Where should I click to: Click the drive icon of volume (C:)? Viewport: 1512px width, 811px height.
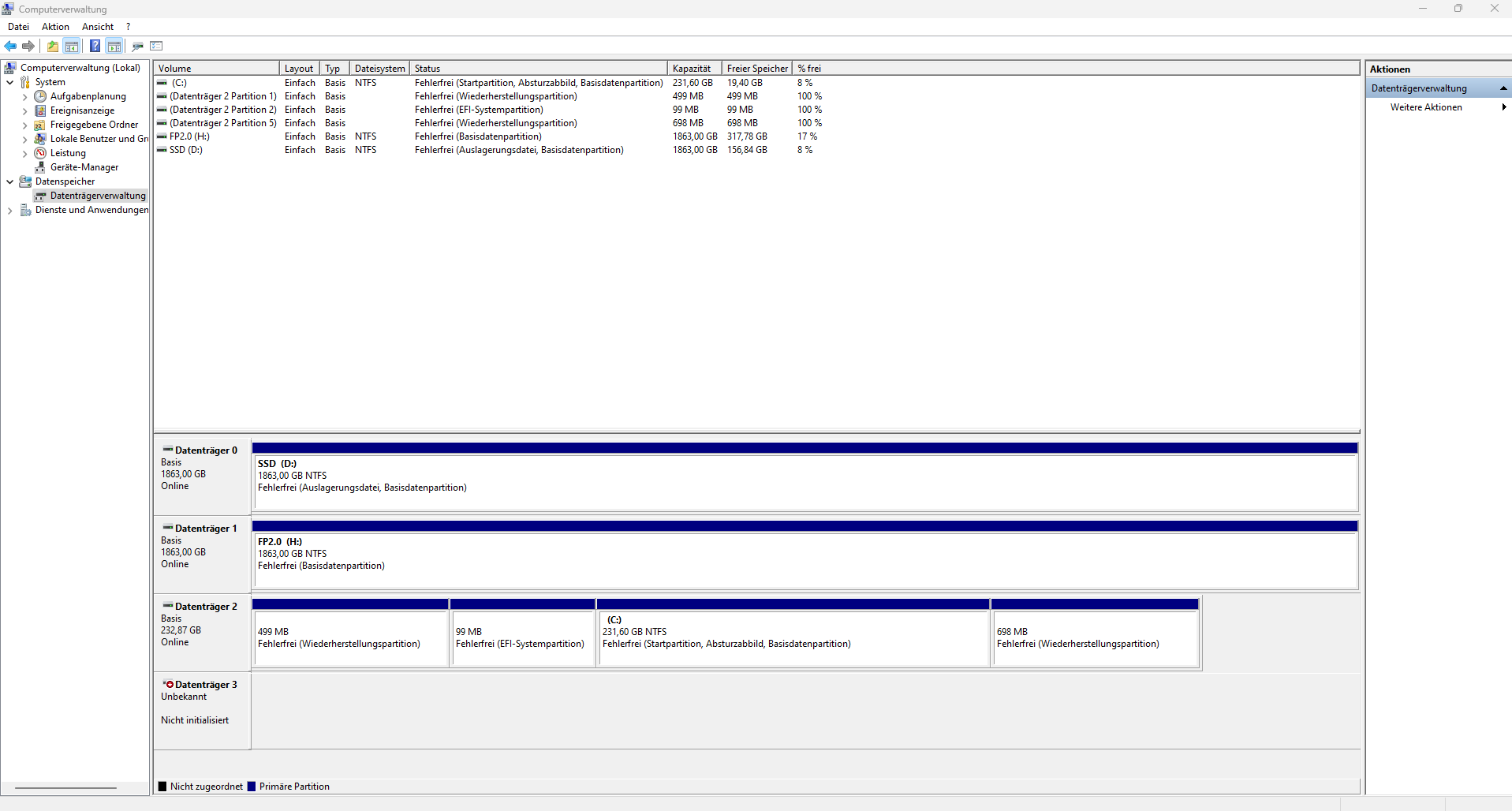pyautogui.click(x=162, y=83)
